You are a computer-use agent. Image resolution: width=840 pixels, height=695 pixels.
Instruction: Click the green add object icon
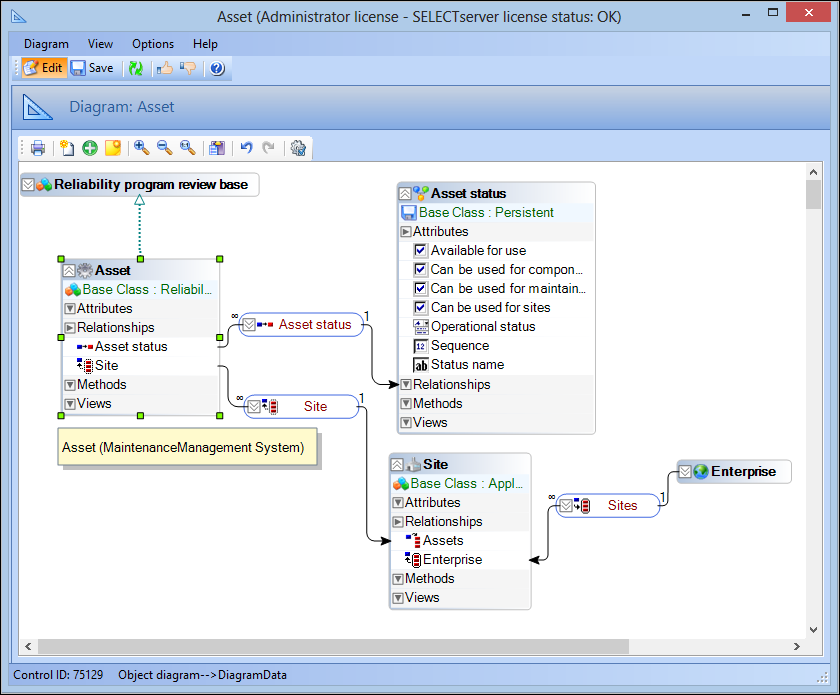click(90, 148)
